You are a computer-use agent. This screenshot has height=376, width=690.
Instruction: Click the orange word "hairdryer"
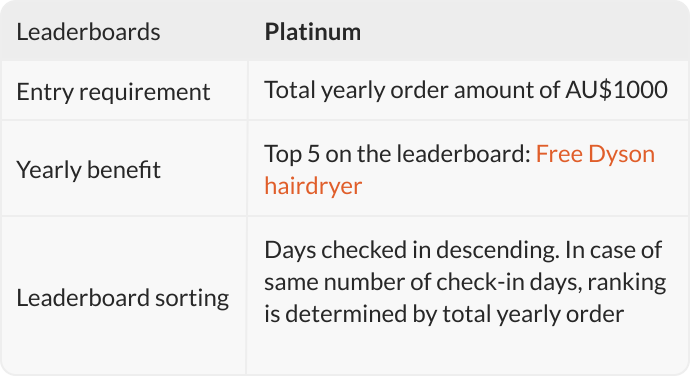point(313,186)
